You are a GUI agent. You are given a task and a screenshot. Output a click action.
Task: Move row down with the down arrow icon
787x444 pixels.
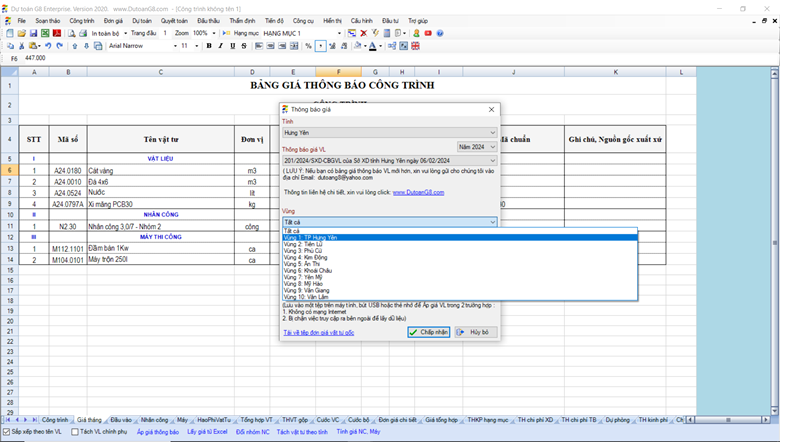(86, 46)
